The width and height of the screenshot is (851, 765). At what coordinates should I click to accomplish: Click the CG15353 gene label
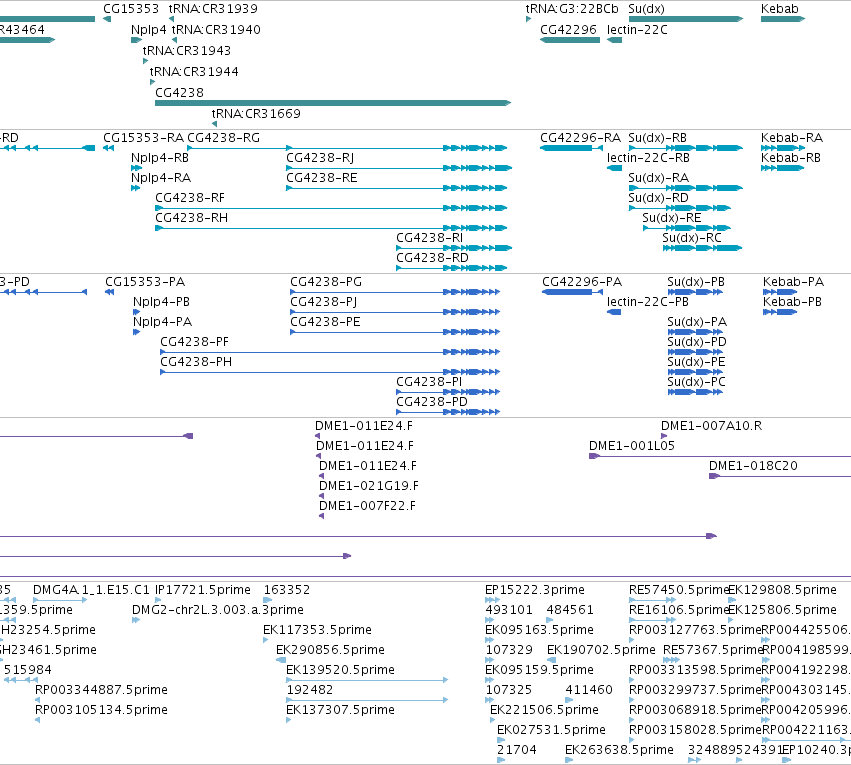[131, 9]
